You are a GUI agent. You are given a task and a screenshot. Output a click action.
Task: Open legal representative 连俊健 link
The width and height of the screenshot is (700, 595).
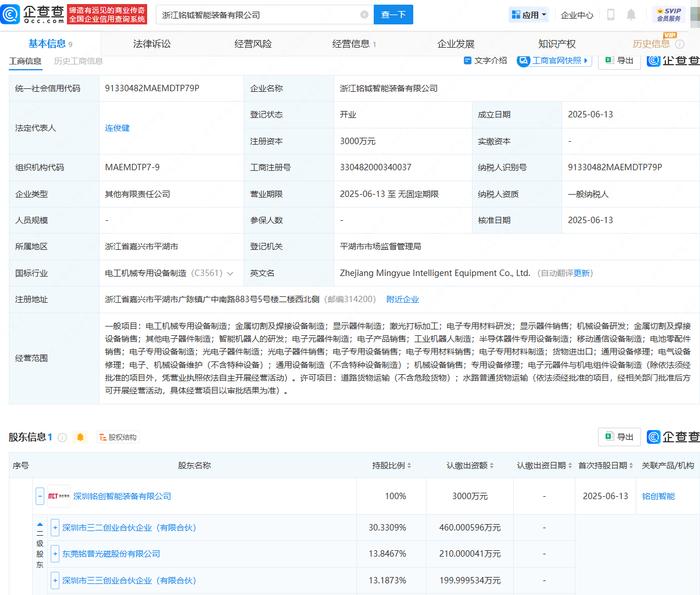tap(117, 128)
